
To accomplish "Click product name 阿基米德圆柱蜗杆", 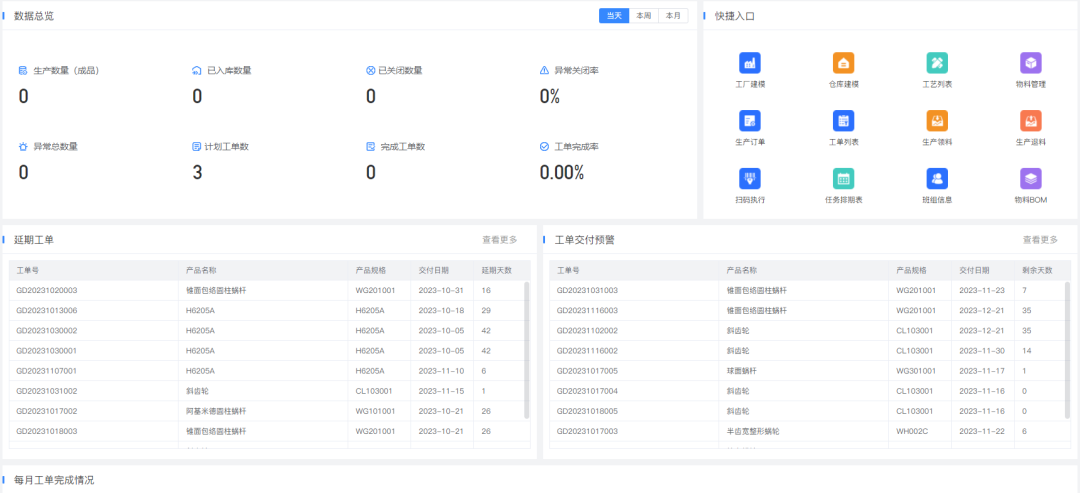I will 216,411.
